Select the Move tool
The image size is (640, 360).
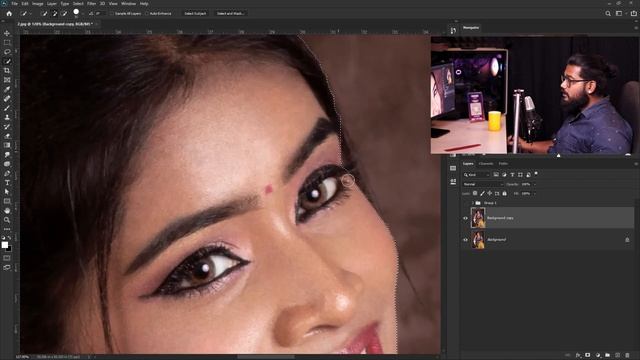coord(7,33)
